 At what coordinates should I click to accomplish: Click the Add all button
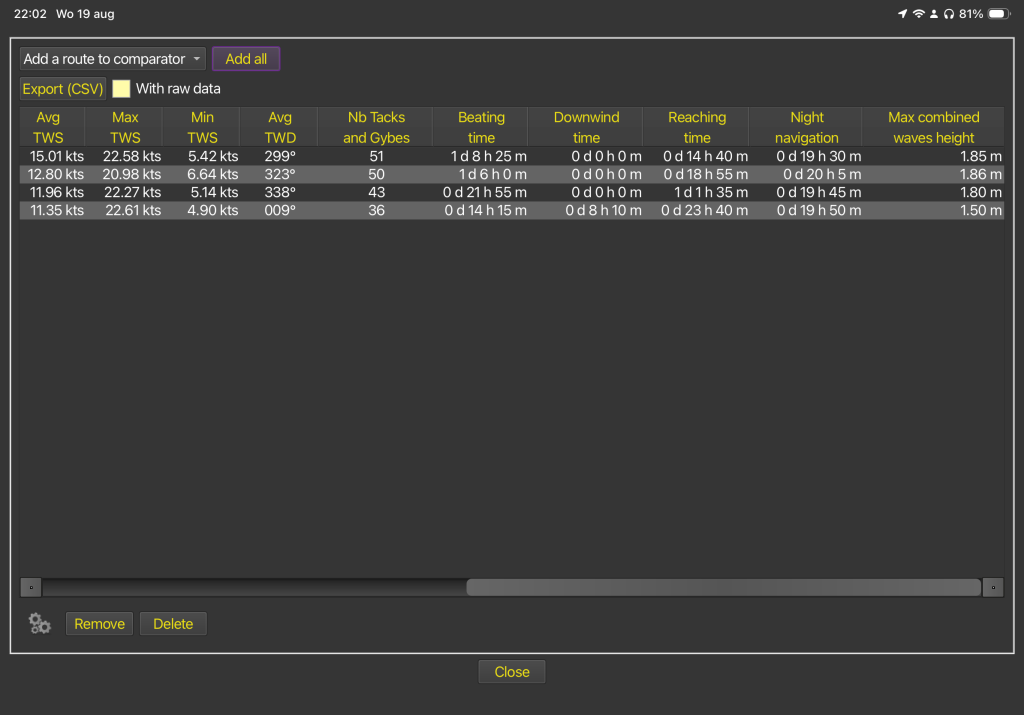[x=246, y=59]
